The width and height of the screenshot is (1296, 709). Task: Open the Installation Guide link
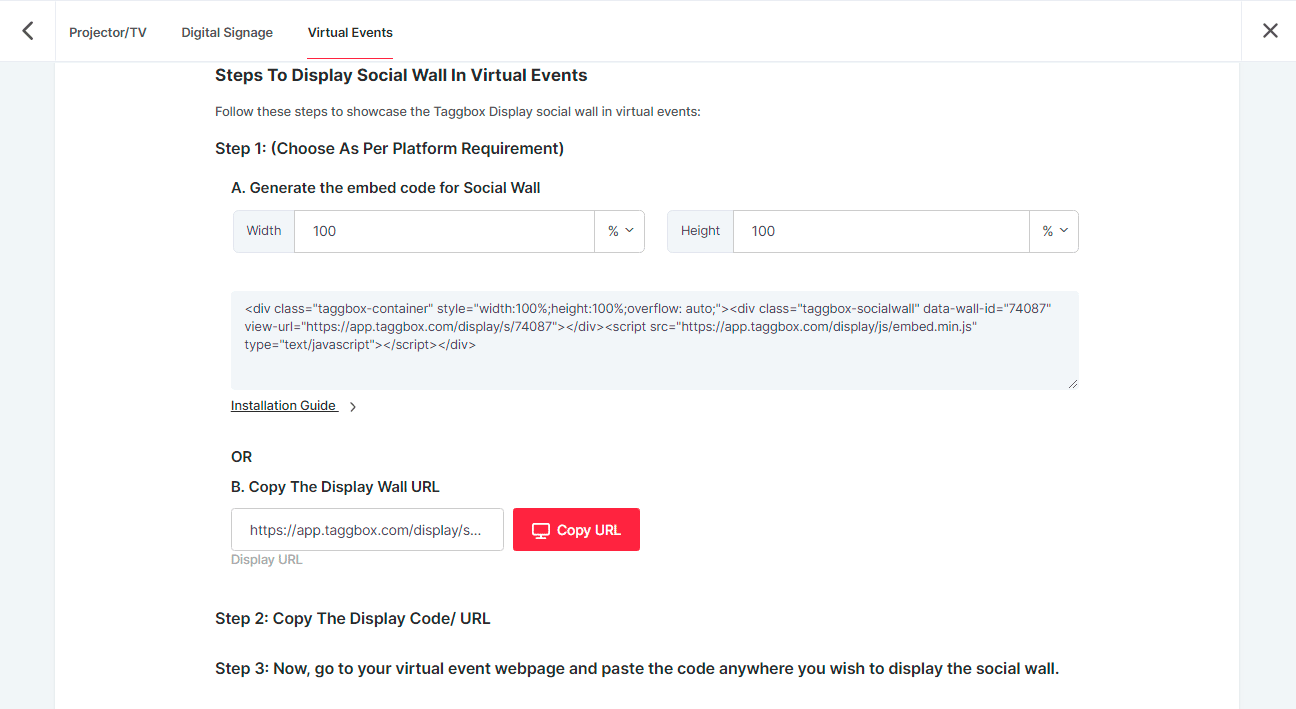(284, 406)
